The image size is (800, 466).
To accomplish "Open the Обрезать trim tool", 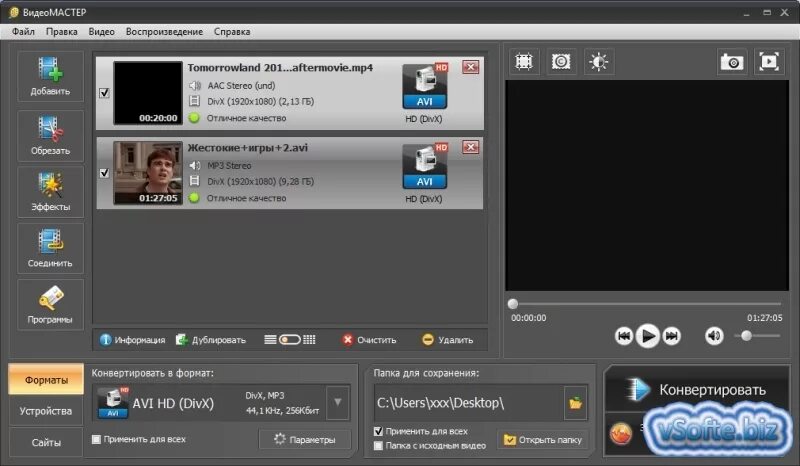I will (50, 135).
